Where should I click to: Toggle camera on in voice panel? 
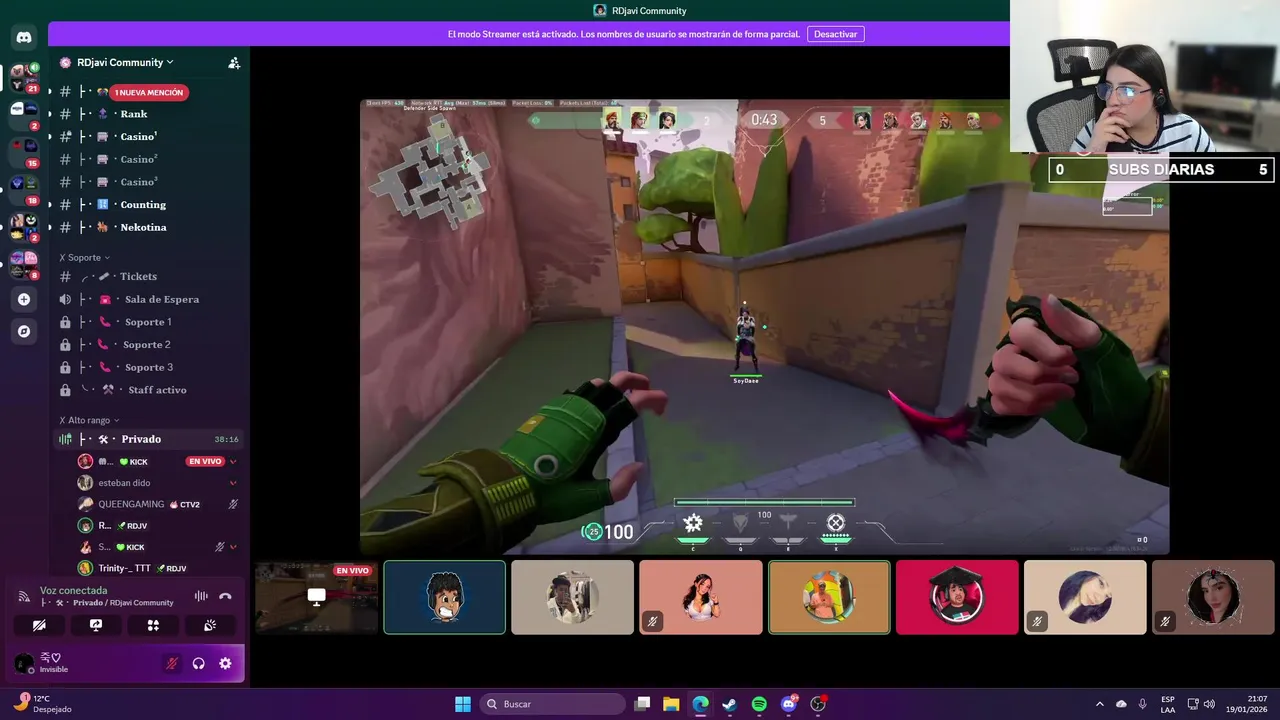[39, 625]
